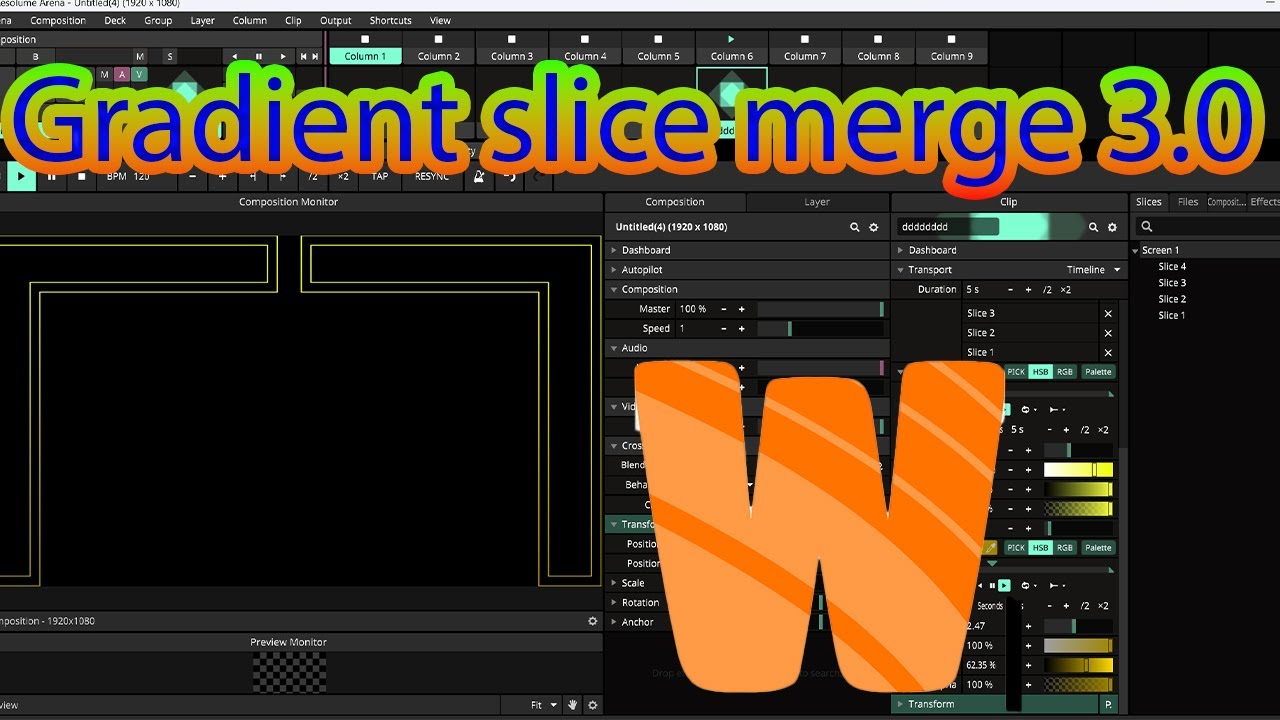Toggle the metronome icon

tap(479, 176)
